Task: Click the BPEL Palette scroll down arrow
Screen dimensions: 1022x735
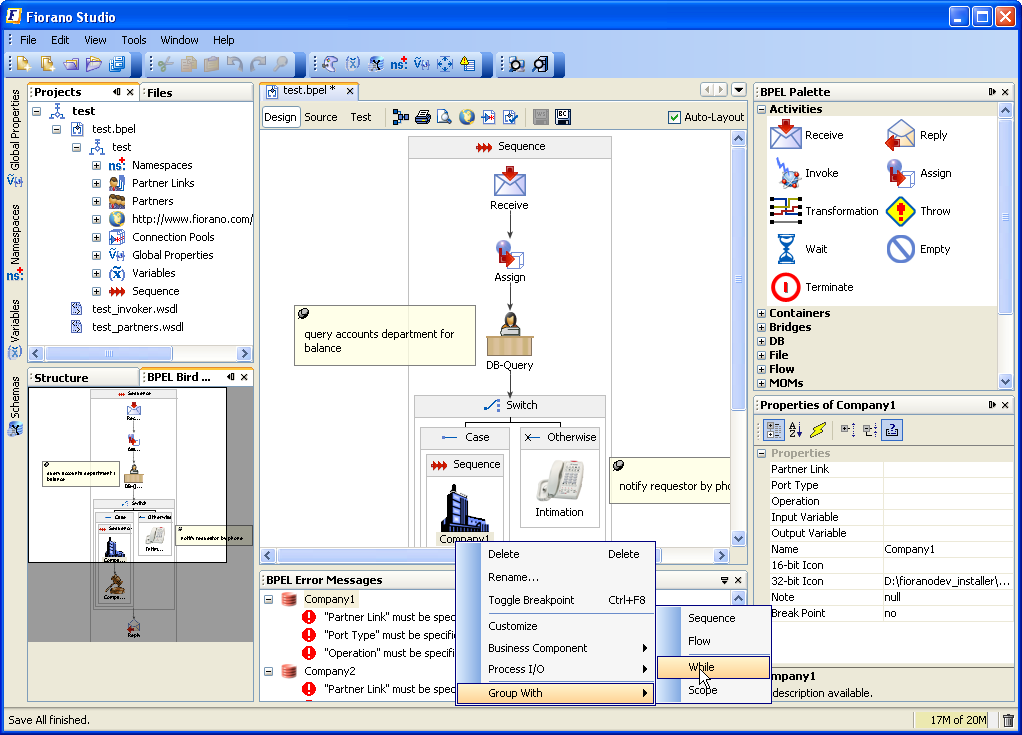Action: 1005,382
